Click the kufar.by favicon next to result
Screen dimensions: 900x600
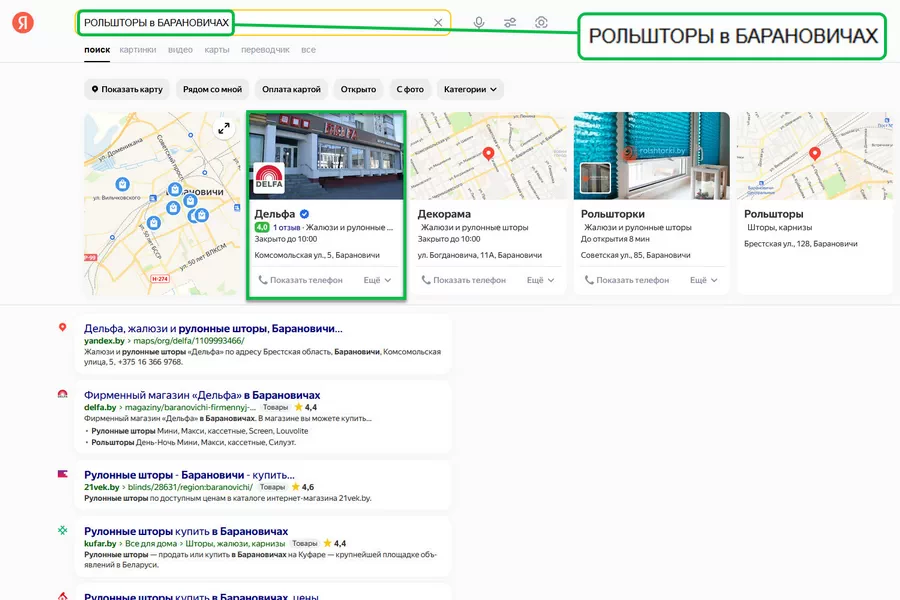click(63, 530)
